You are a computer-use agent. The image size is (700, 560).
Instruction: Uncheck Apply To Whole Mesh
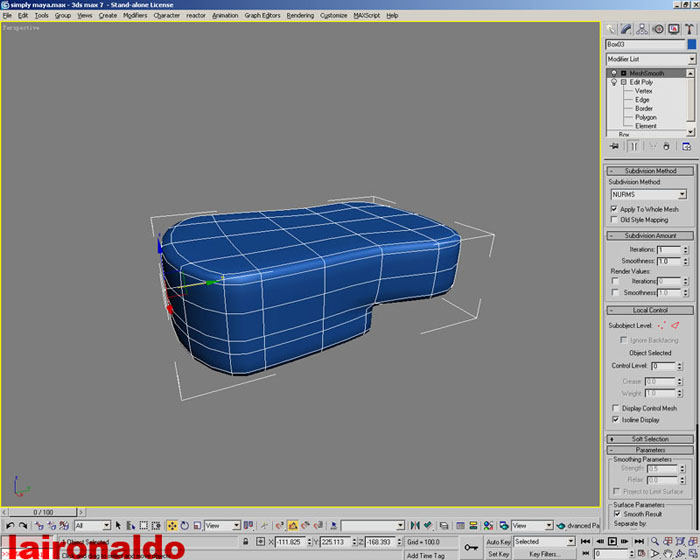pyautogui.click(x=614, y=209)
